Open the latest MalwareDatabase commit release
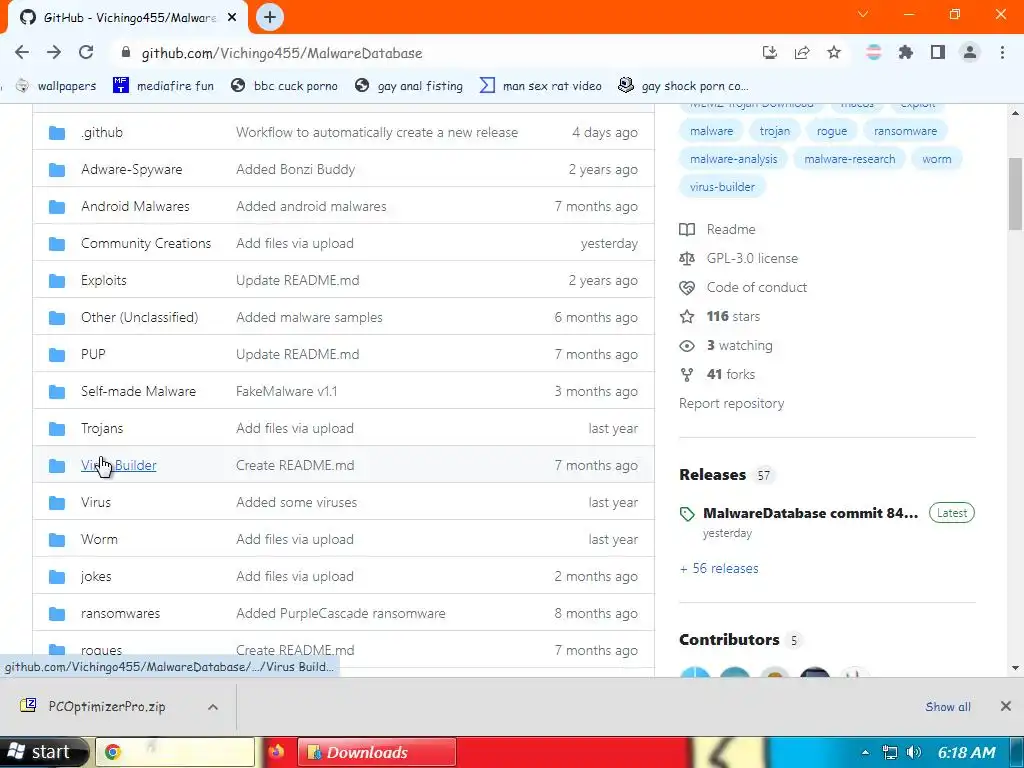This screenshot has width=1024, height=768. coord(810,513)
